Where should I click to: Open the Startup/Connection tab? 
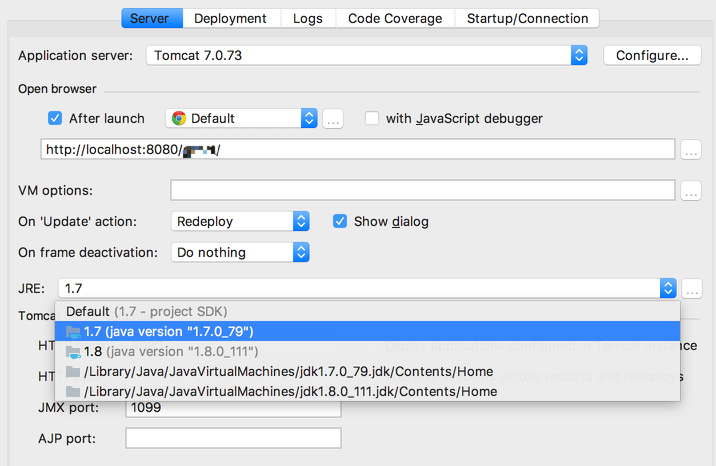coord(527,18)
